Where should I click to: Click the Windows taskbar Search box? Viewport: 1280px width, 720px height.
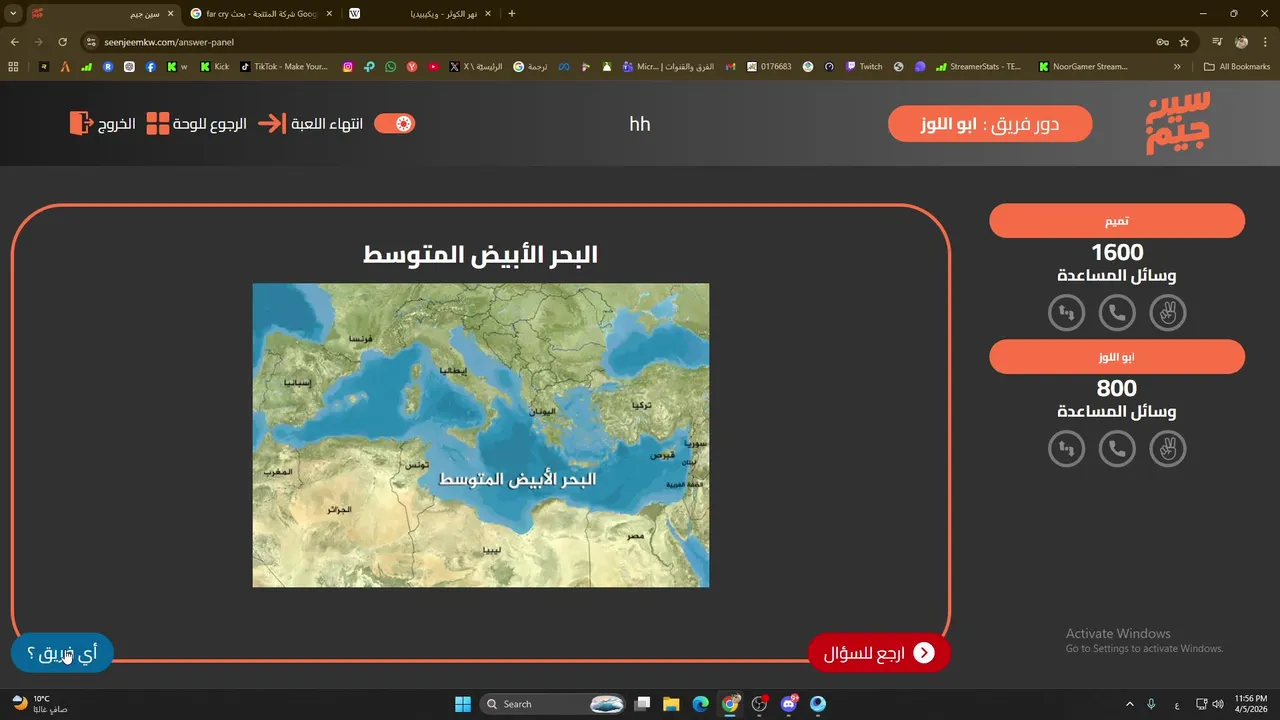(x=552, y=704)
